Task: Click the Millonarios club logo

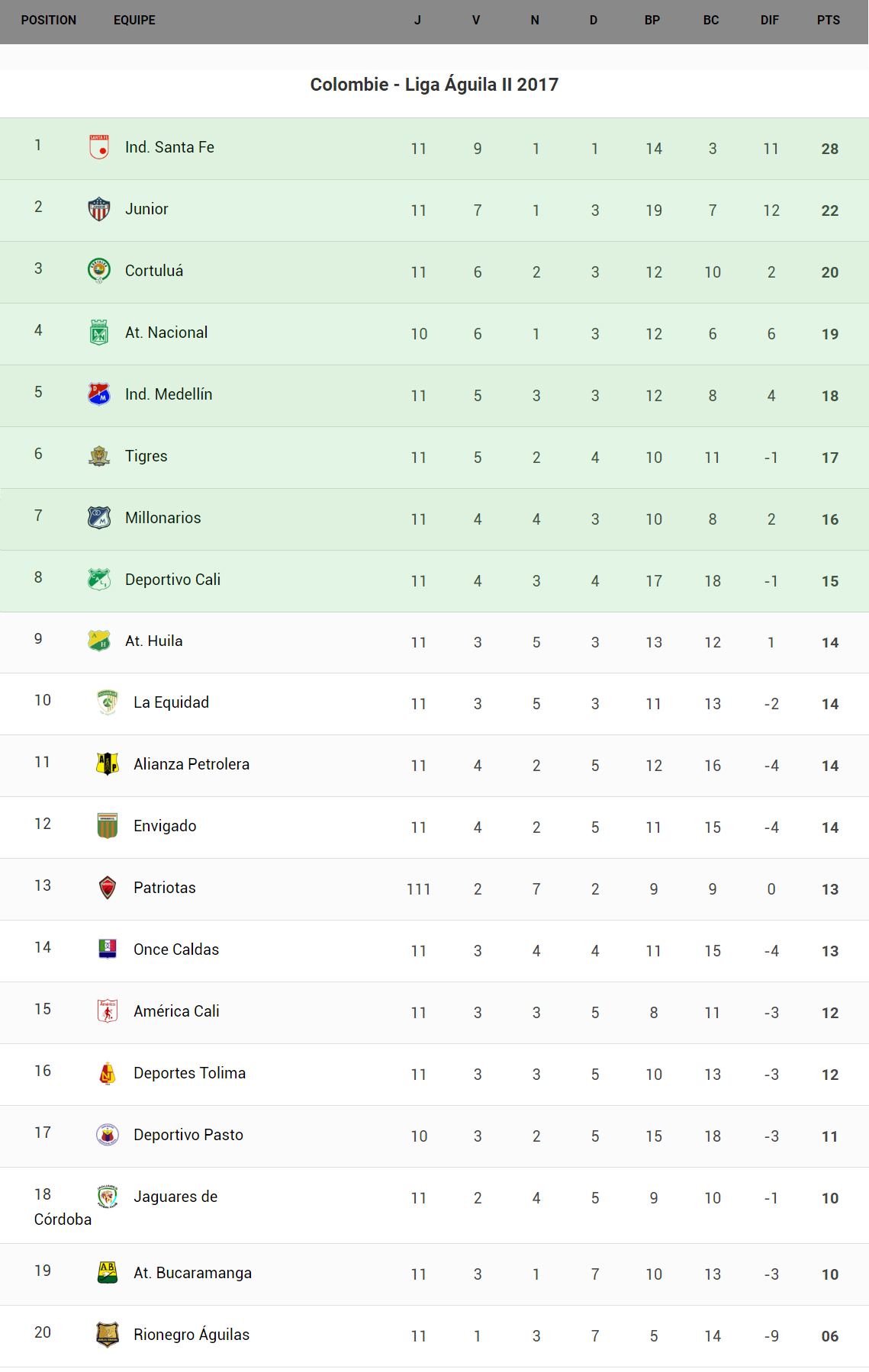Action: [x=99, y=518]
